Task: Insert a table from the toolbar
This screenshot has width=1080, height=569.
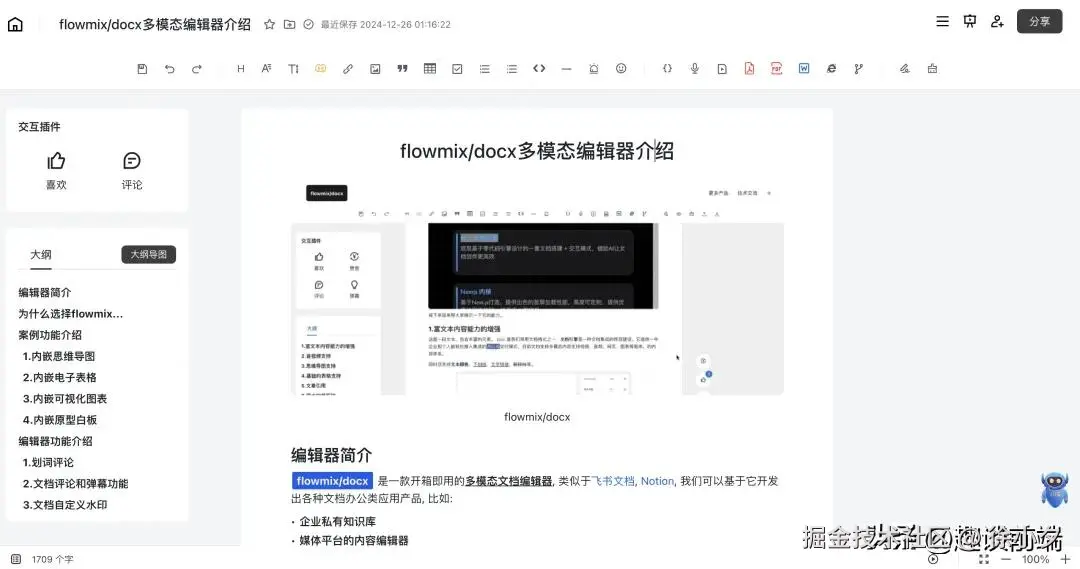Action: [x=430, y=69]
